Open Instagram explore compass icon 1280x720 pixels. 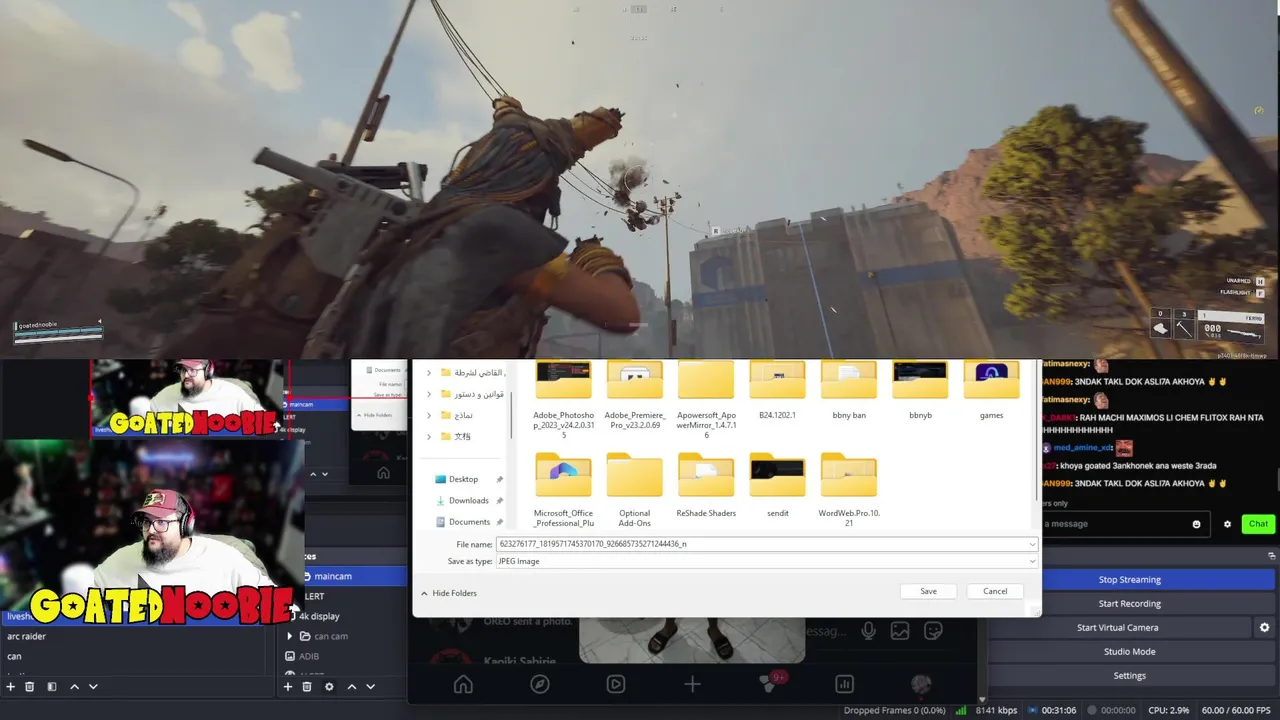(x=539, y=684)
